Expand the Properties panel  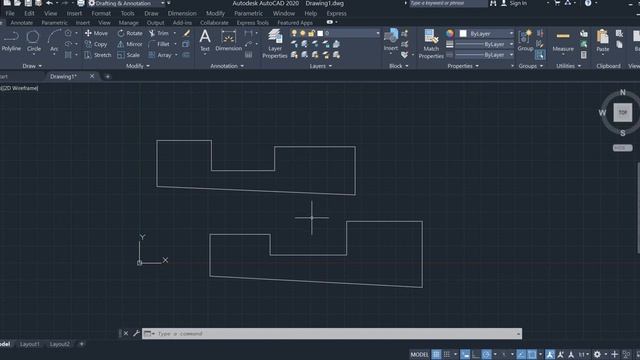click(463, 66)
